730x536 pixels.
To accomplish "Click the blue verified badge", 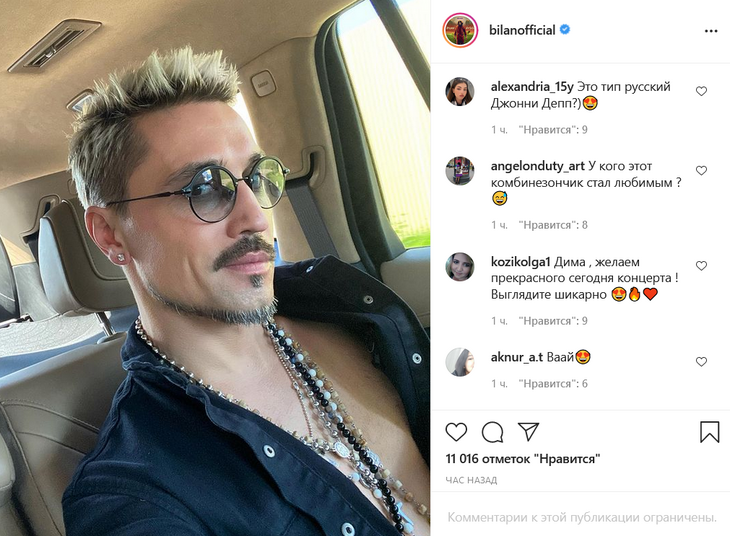I will tap(565, 29).
